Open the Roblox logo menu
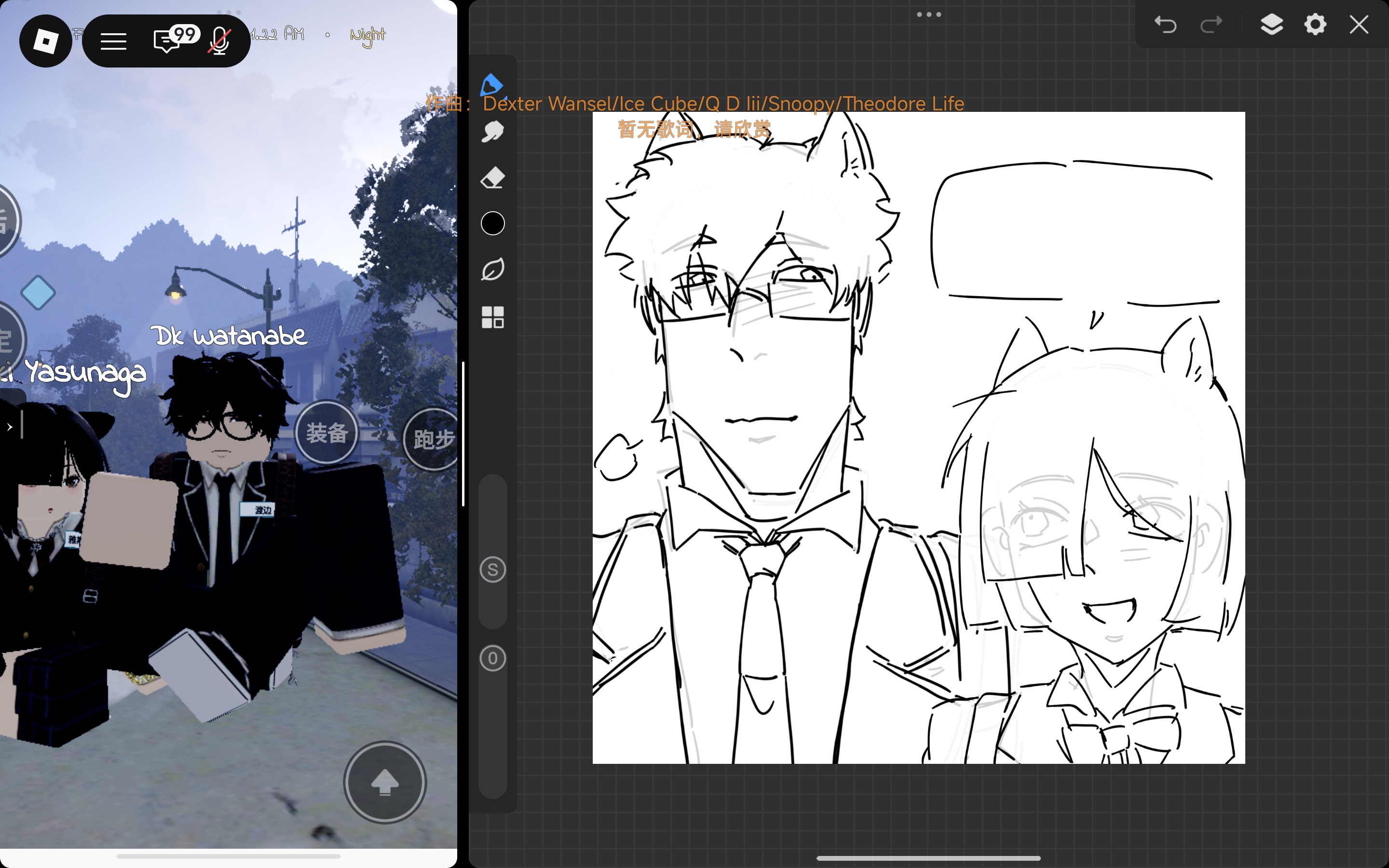This screenshot has width=1389, height=868. [x=45, y=41]
